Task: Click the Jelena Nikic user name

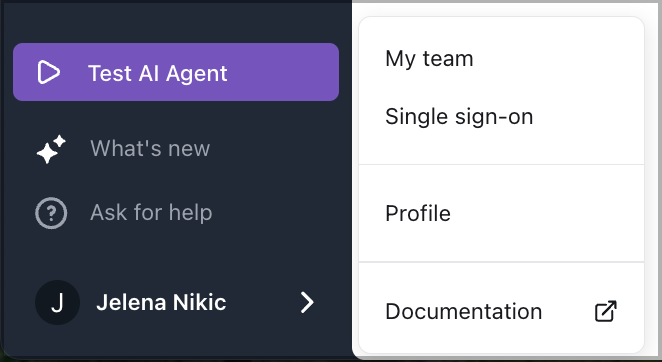Action: pos(161,302)
